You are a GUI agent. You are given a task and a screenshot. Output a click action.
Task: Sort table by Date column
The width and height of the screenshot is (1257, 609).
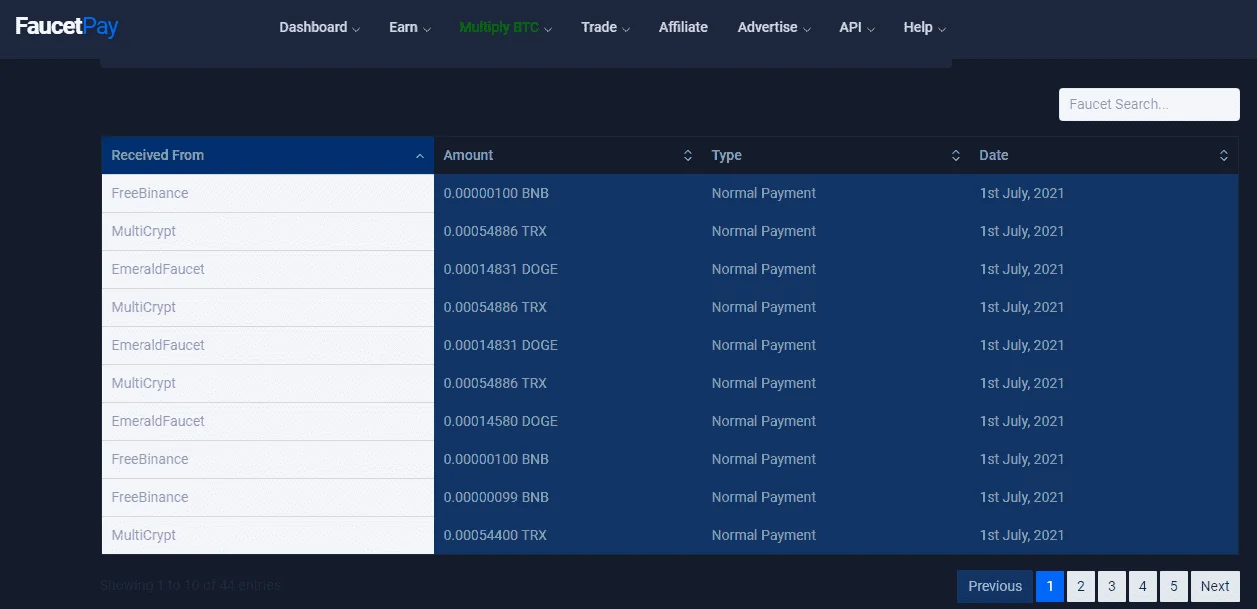1104,155
